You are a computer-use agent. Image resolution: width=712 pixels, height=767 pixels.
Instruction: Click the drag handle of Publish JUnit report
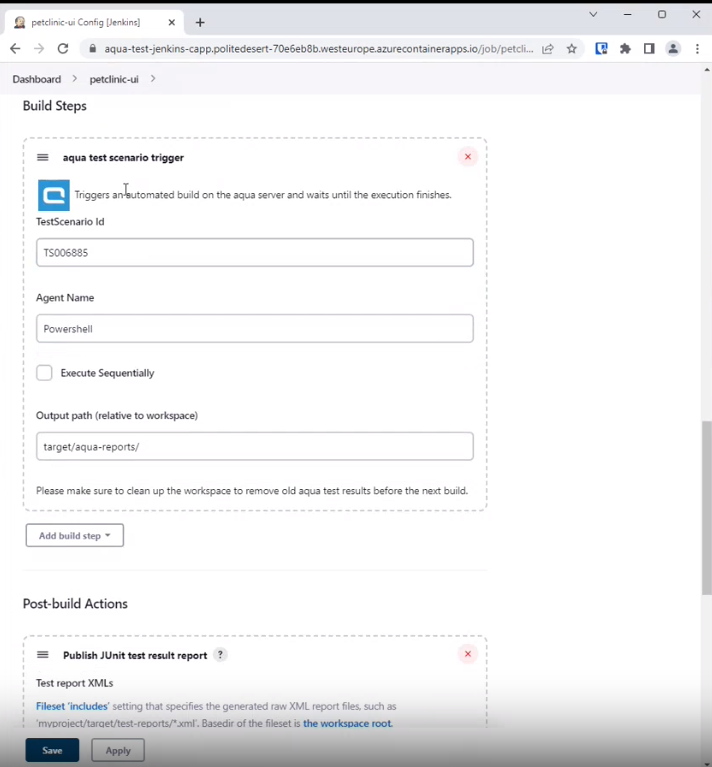click(43, 655)
